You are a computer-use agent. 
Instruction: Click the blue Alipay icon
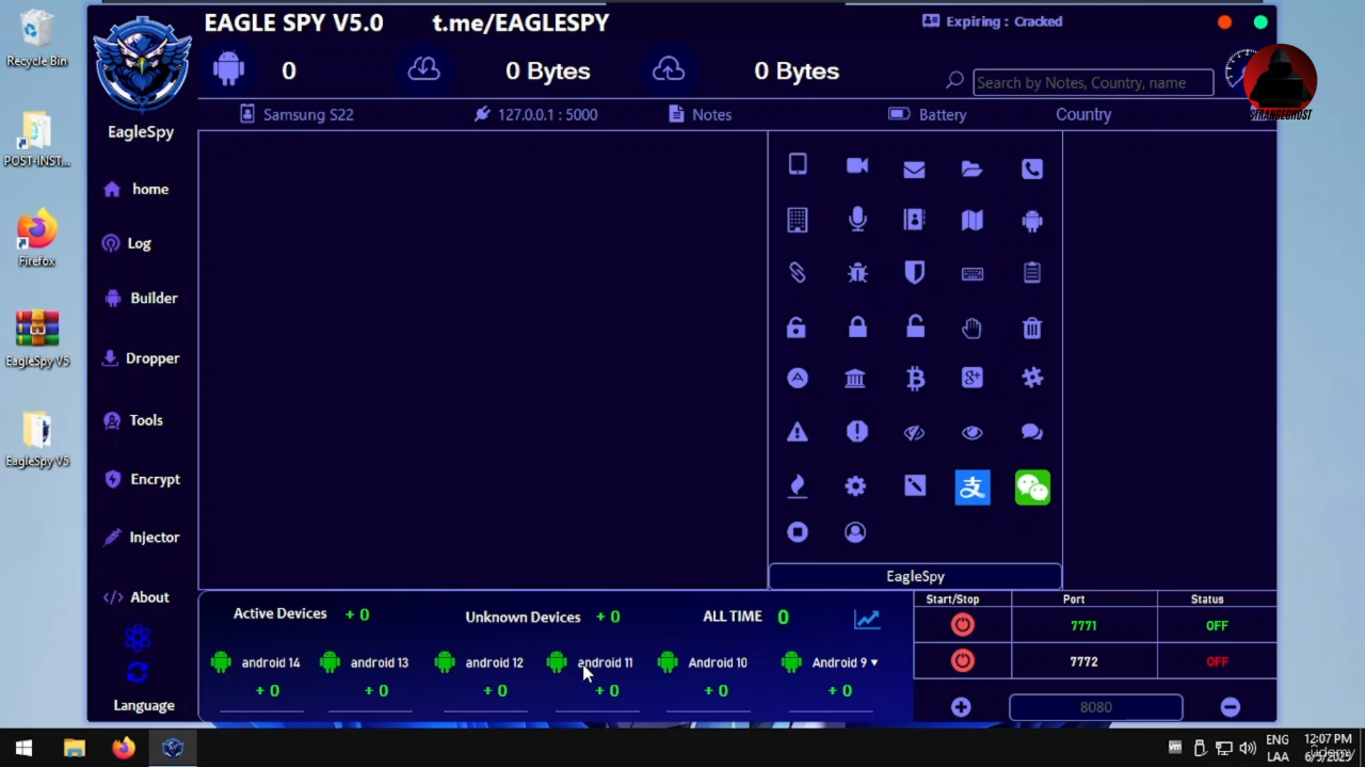point(972,487)
